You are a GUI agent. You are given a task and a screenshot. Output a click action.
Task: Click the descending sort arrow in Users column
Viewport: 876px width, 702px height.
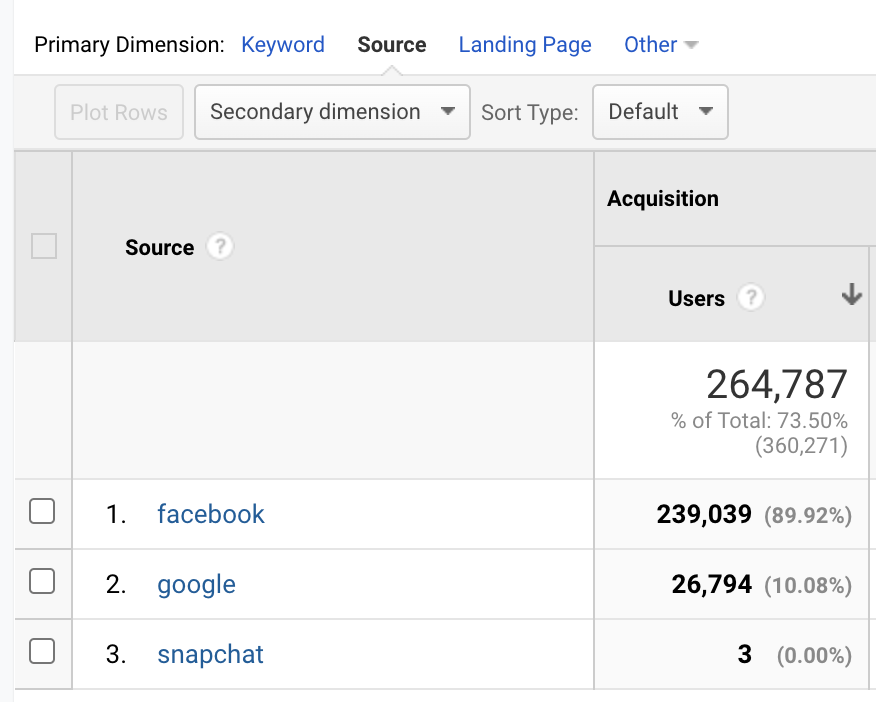(x=851, y=295)
